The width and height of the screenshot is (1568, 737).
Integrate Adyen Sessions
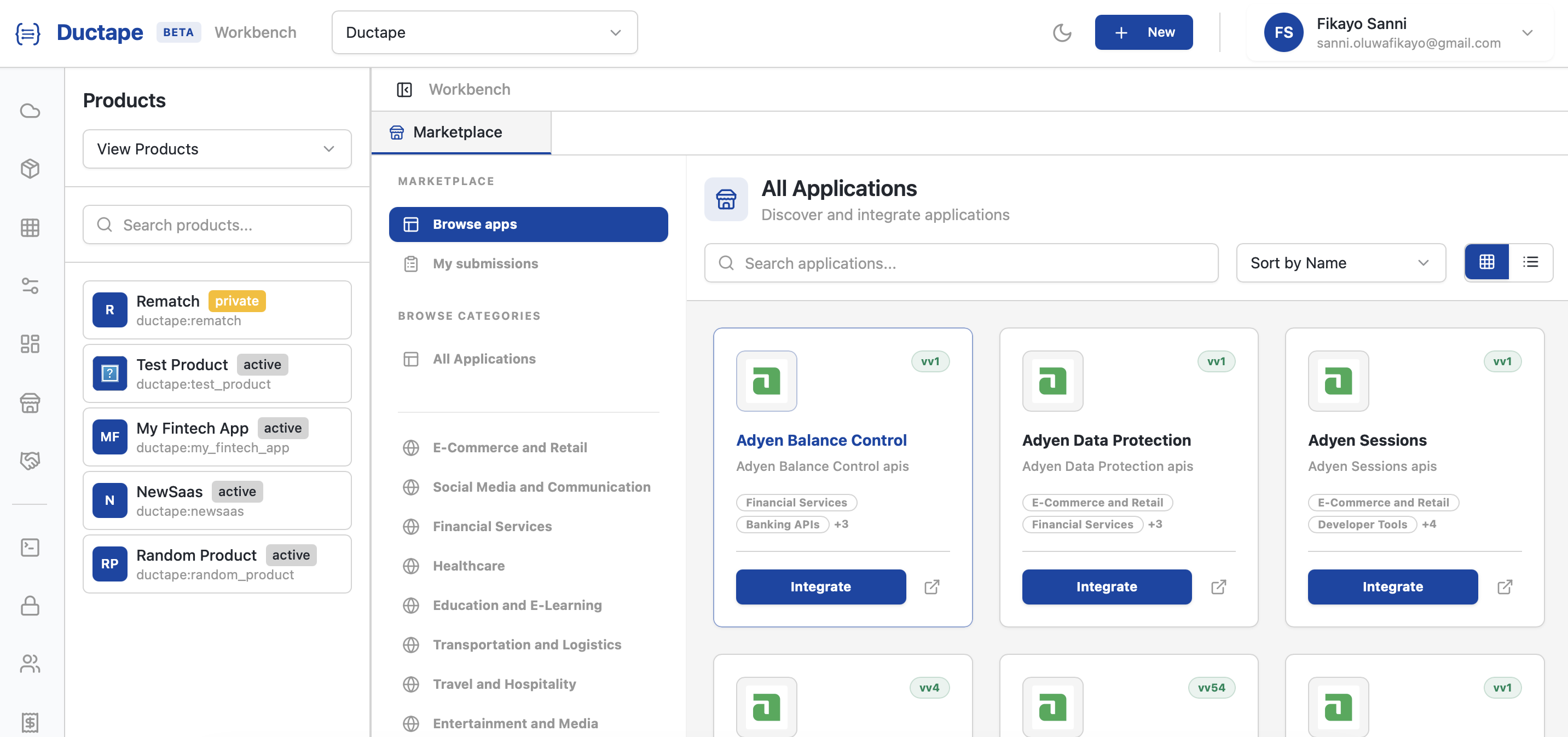(1393, 586)
